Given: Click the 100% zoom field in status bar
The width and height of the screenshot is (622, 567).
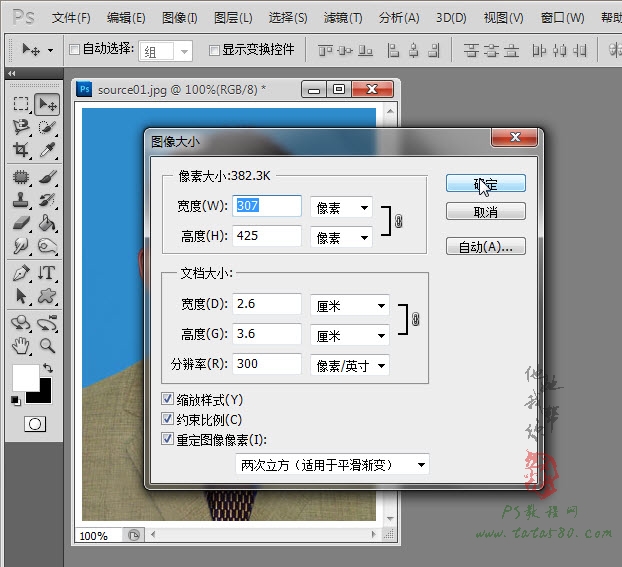Looking at the screenshot, I should [x=98, y=536].
